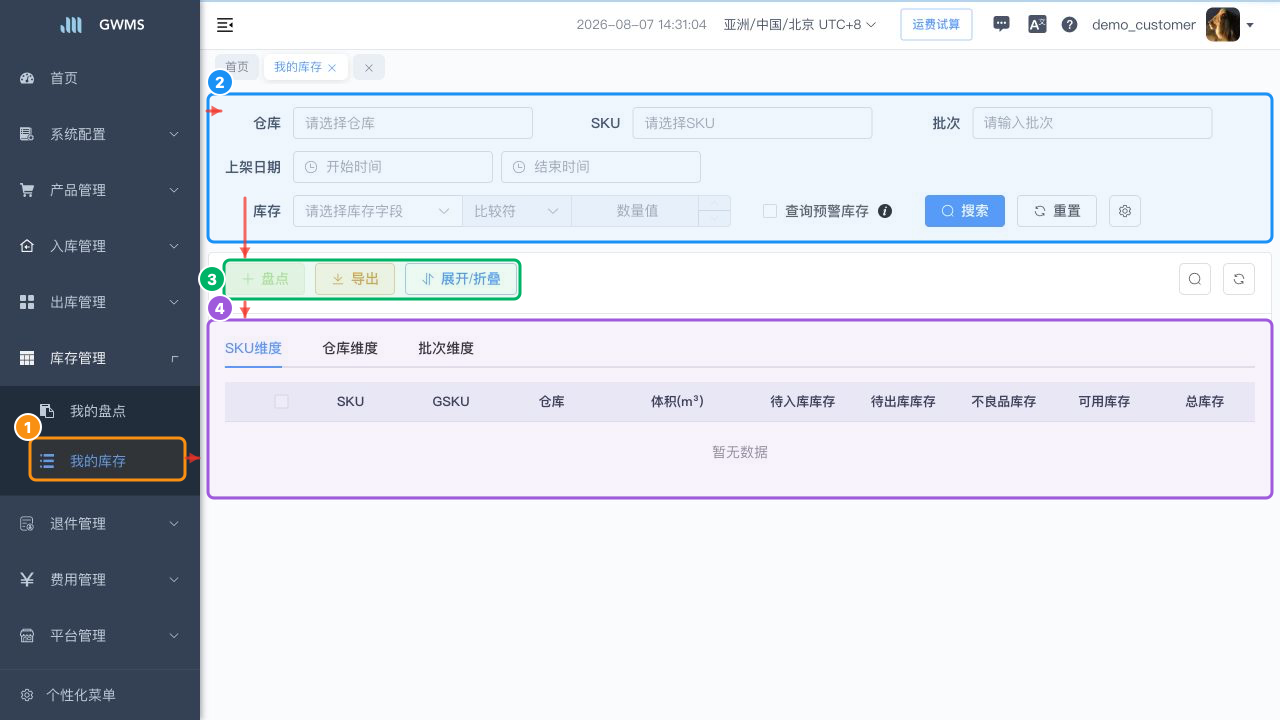
Task: Expand the 入库管理 menu
Action: click(x=100, y=246)
